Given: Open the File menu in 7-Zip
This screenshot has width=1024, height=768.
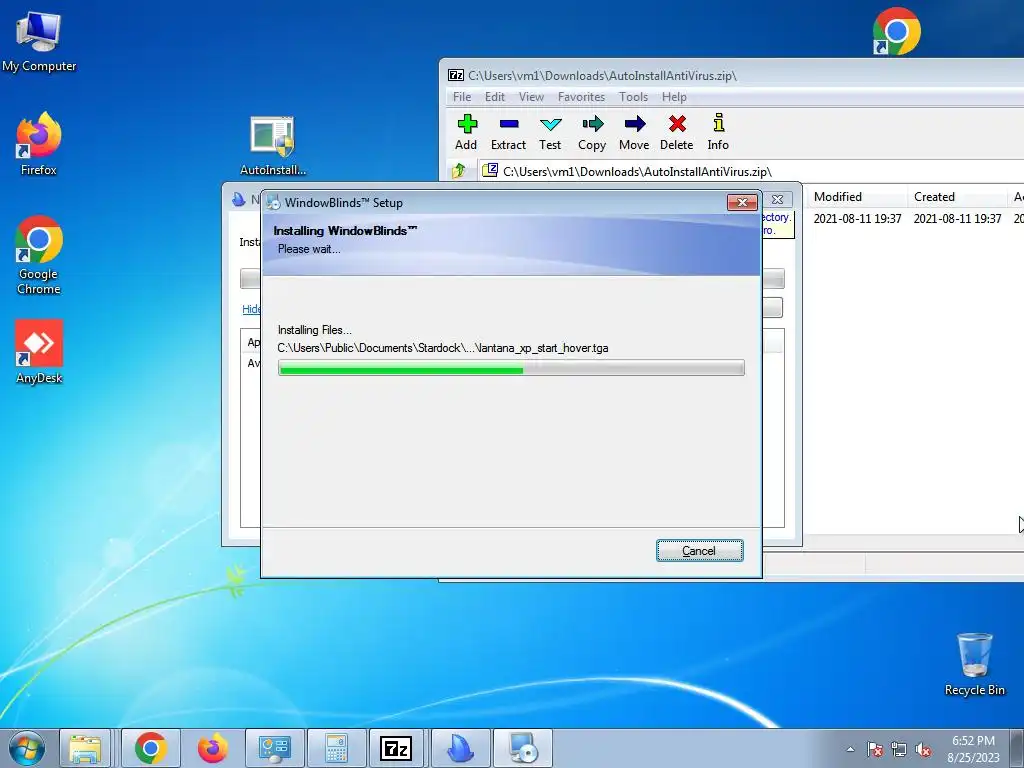Looking at the screenshot, I should coord(462,97).
